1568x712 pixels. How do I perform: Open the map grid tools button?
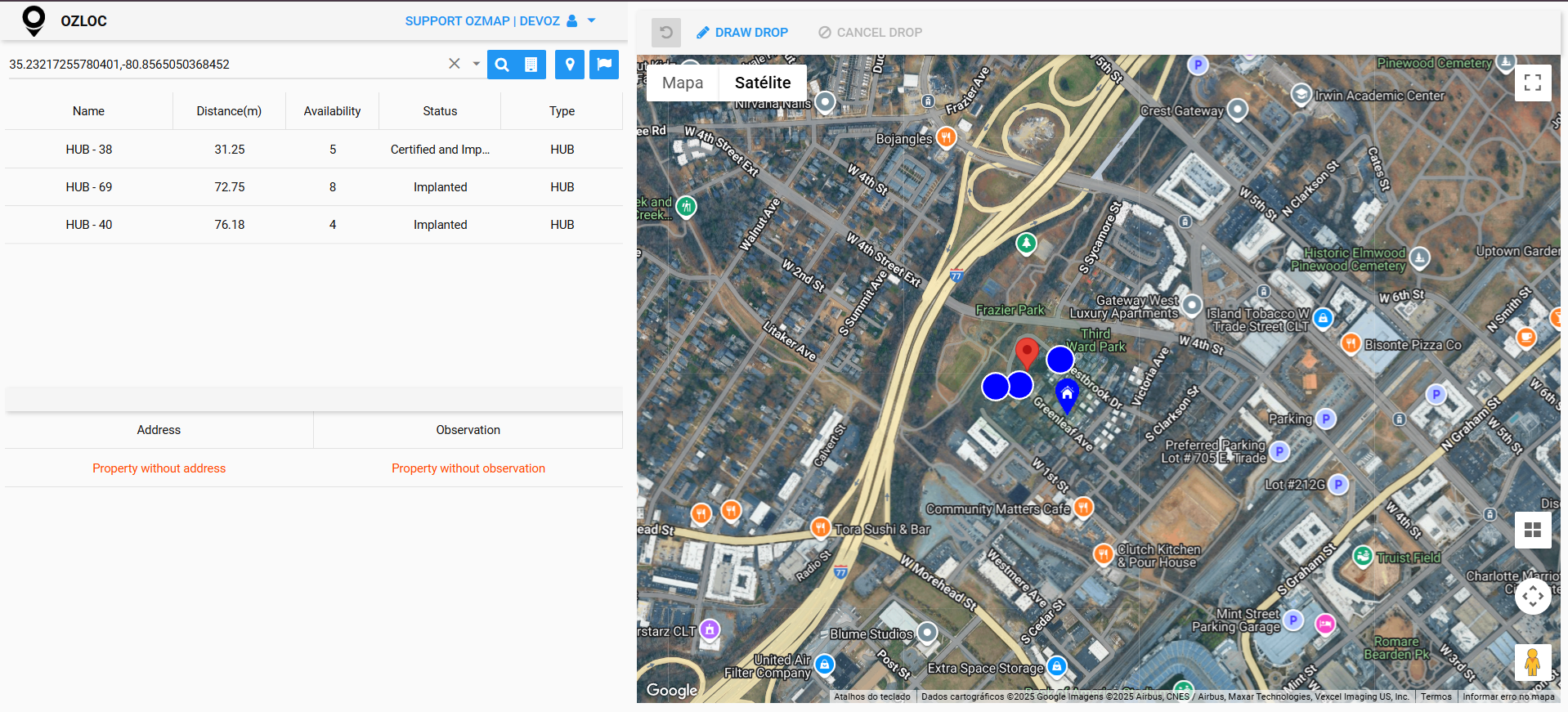1533,530
